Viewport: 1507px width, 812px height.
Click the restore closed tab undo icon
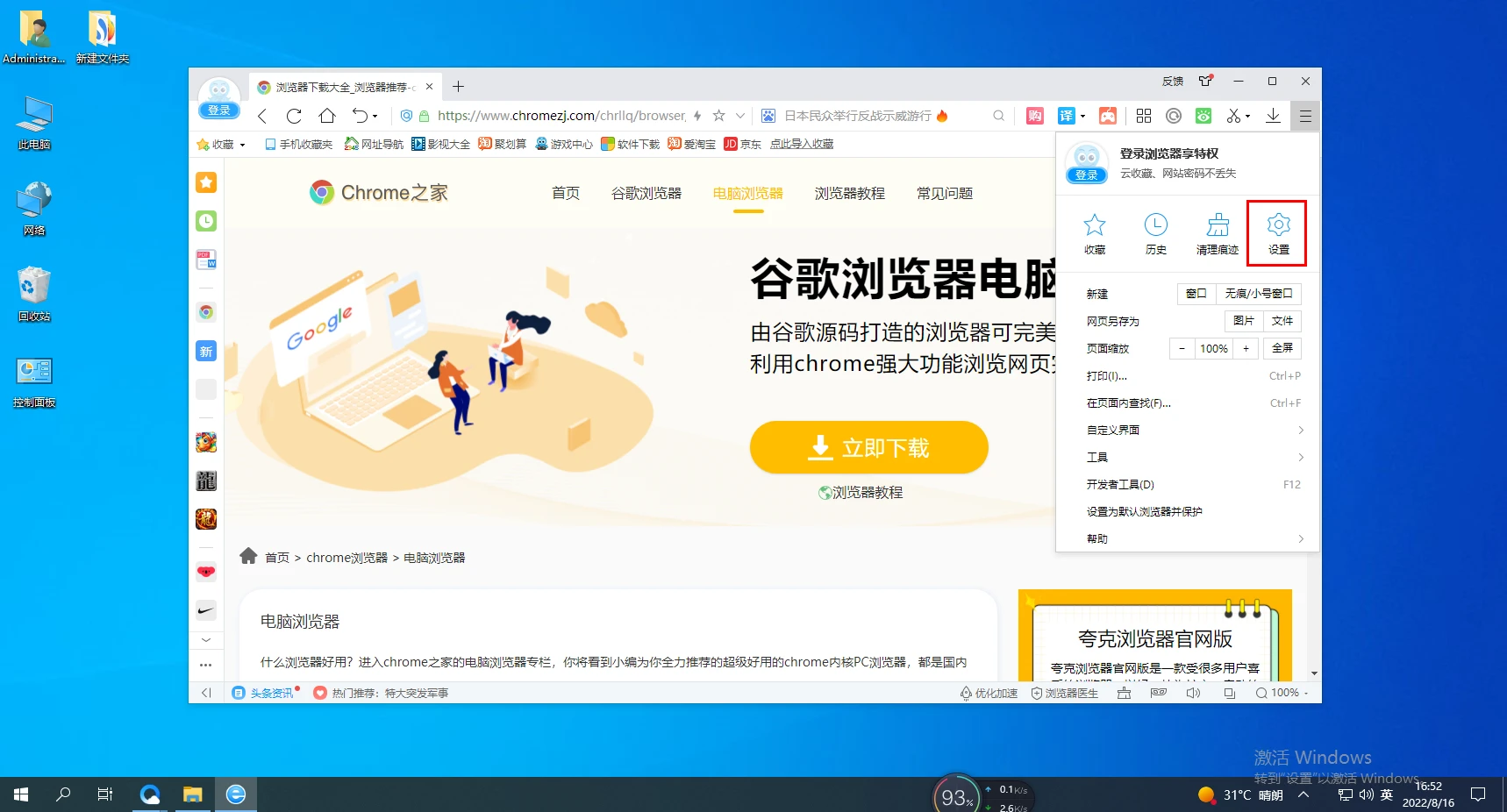click(360, 116)
